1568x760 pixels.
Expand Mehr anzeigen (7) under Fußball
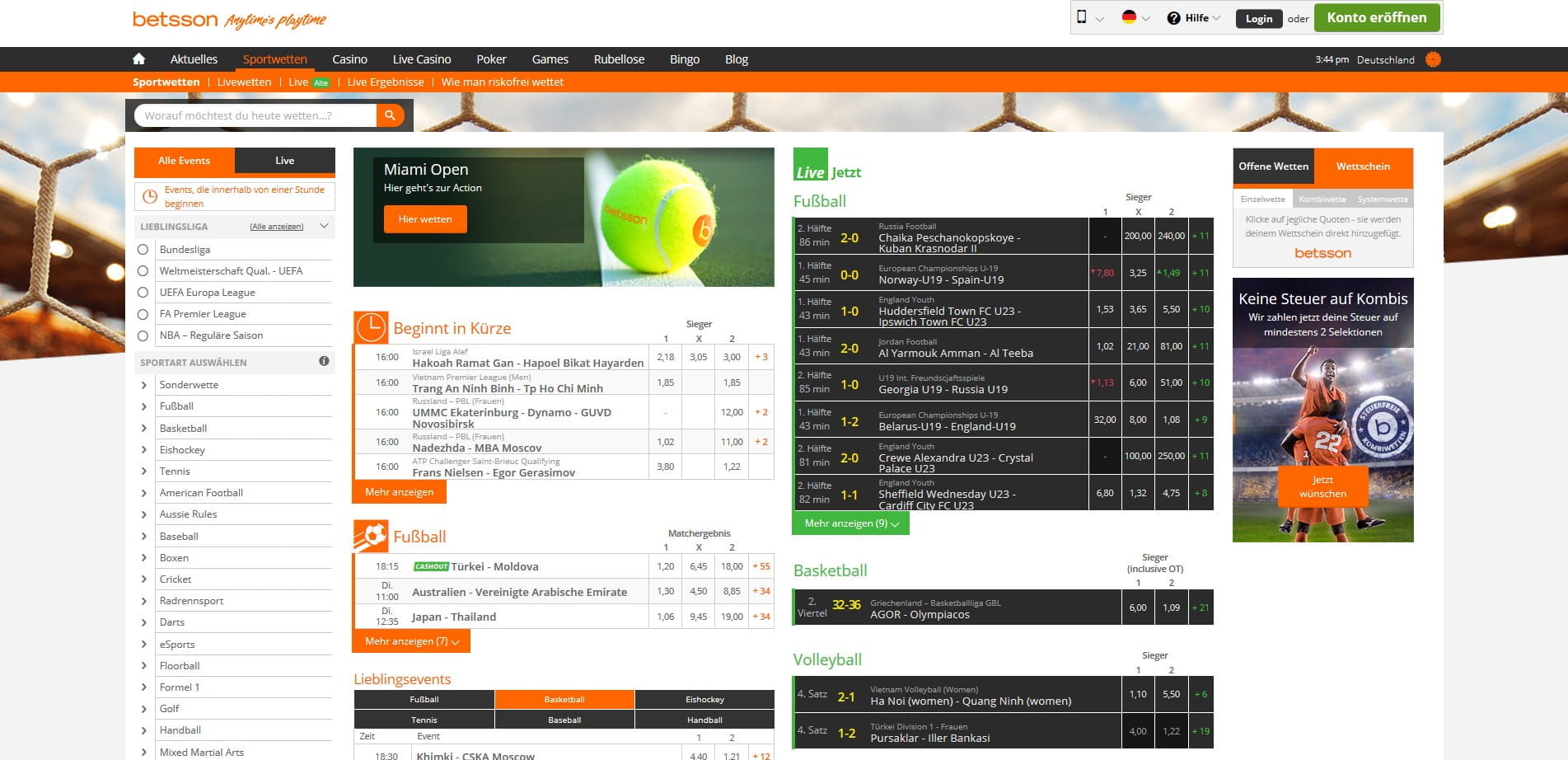tap(412, 641)
